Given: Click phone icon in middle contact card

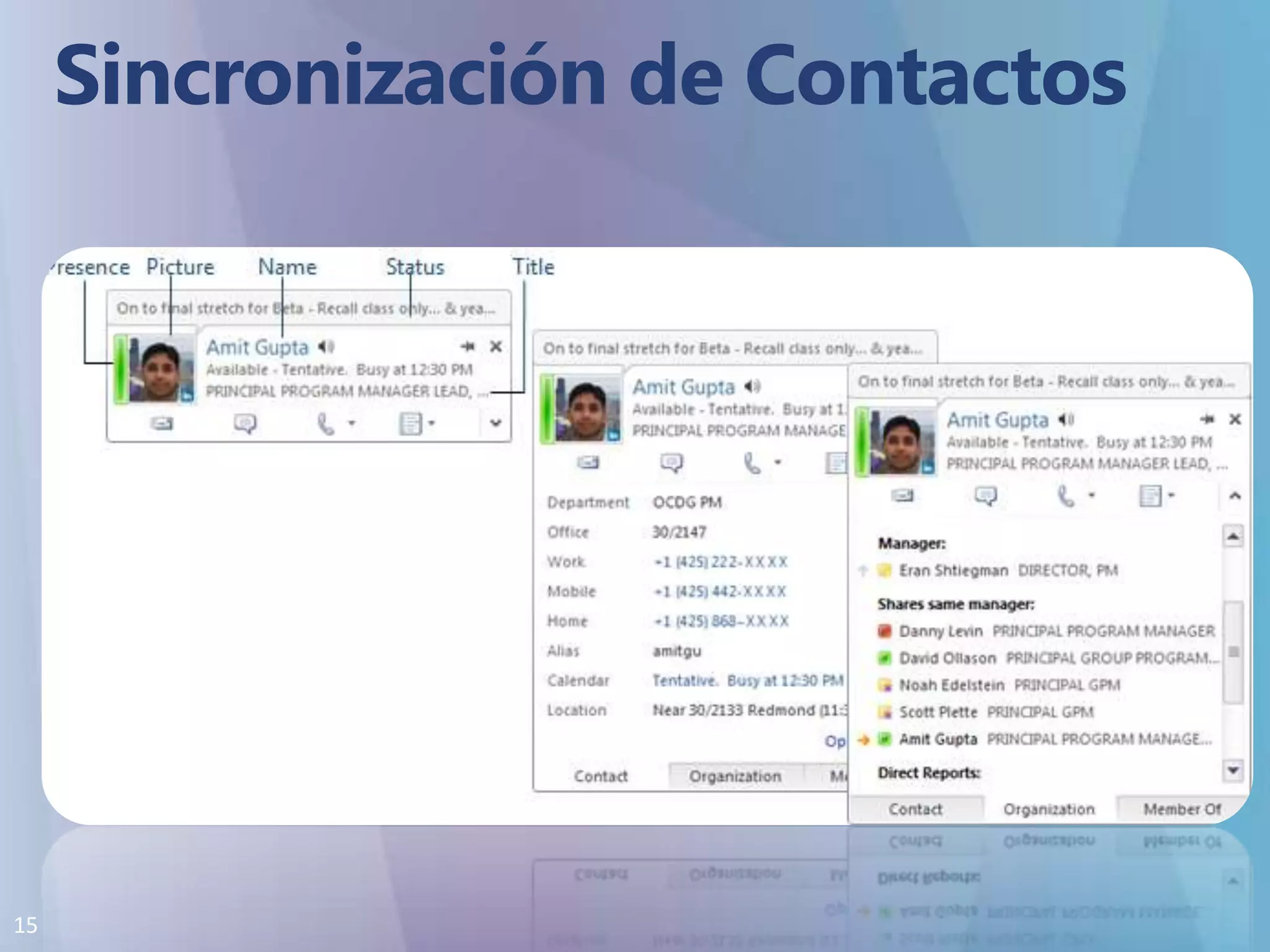Looking at the screenshot, I should (752, 463).
